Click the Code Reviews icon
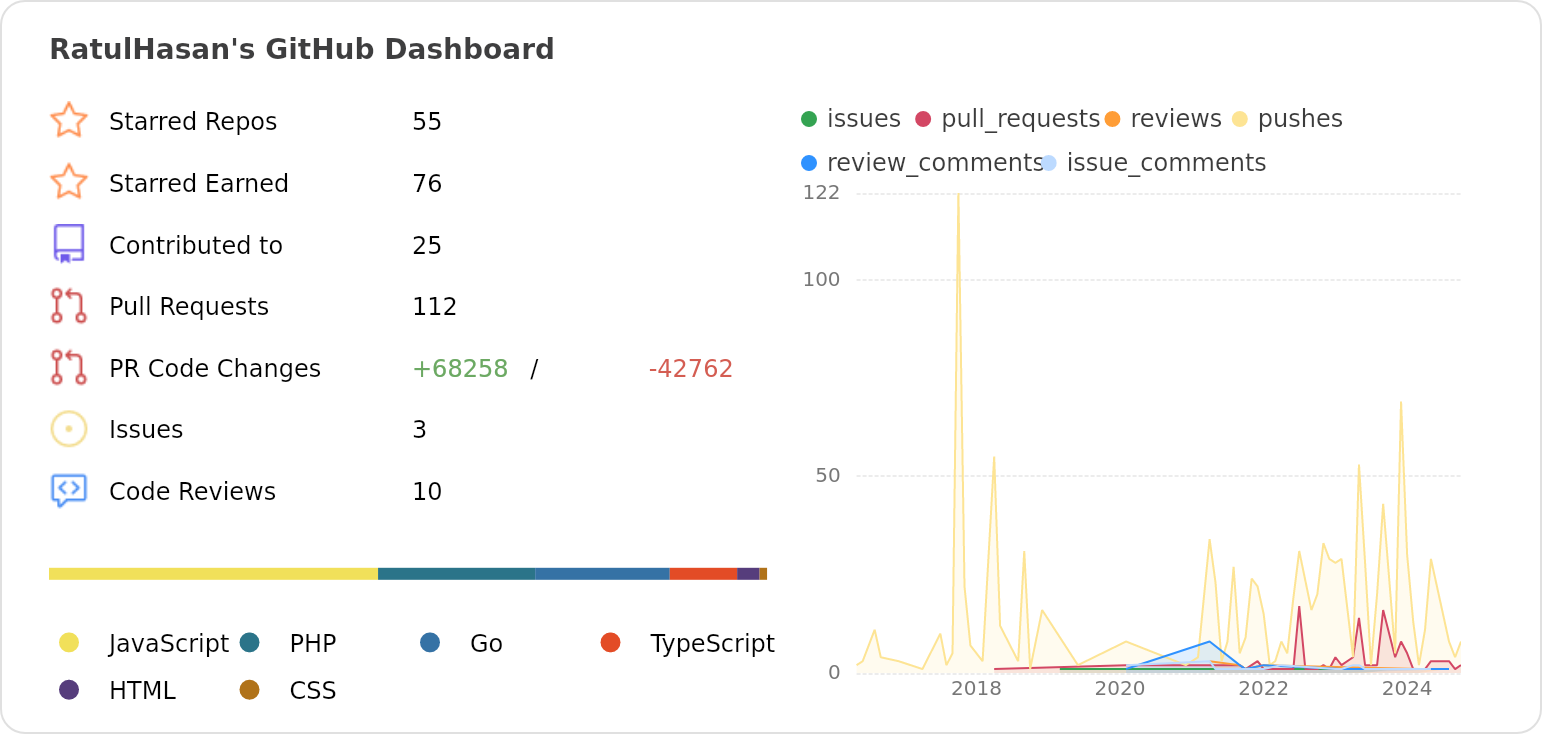 69,491
